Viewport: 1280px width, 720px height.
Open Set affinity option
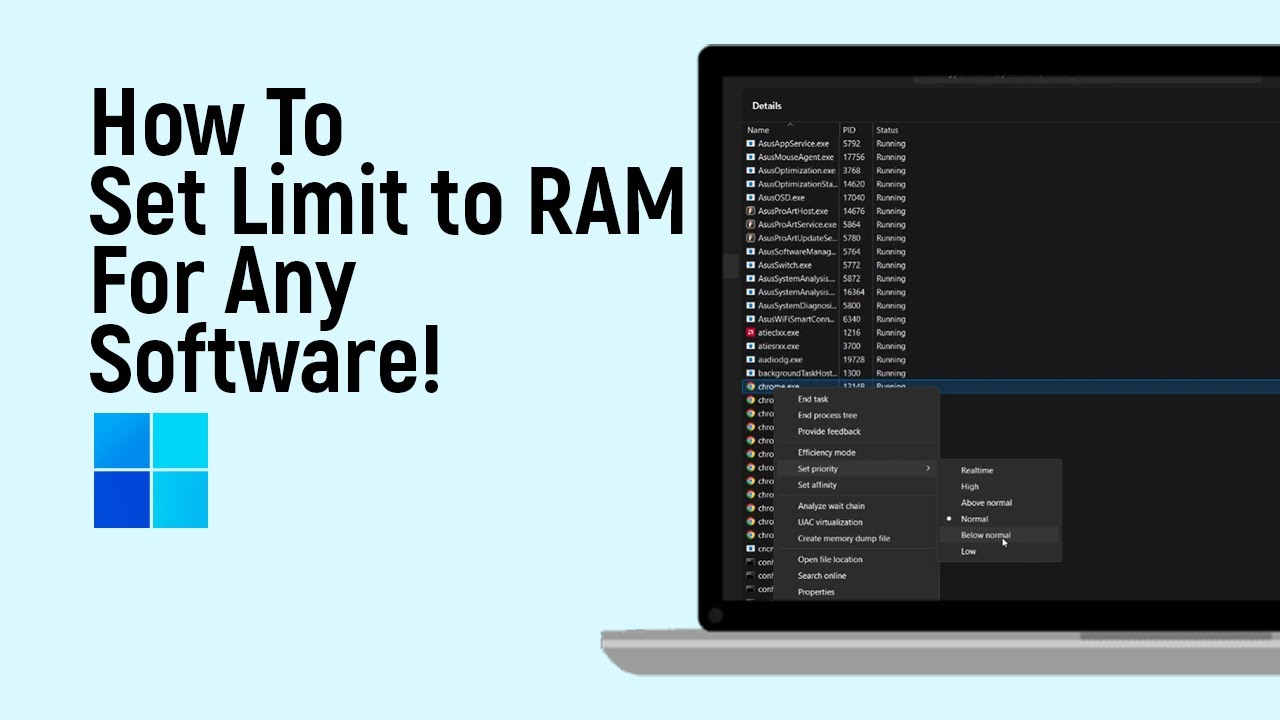pos(817,485)
